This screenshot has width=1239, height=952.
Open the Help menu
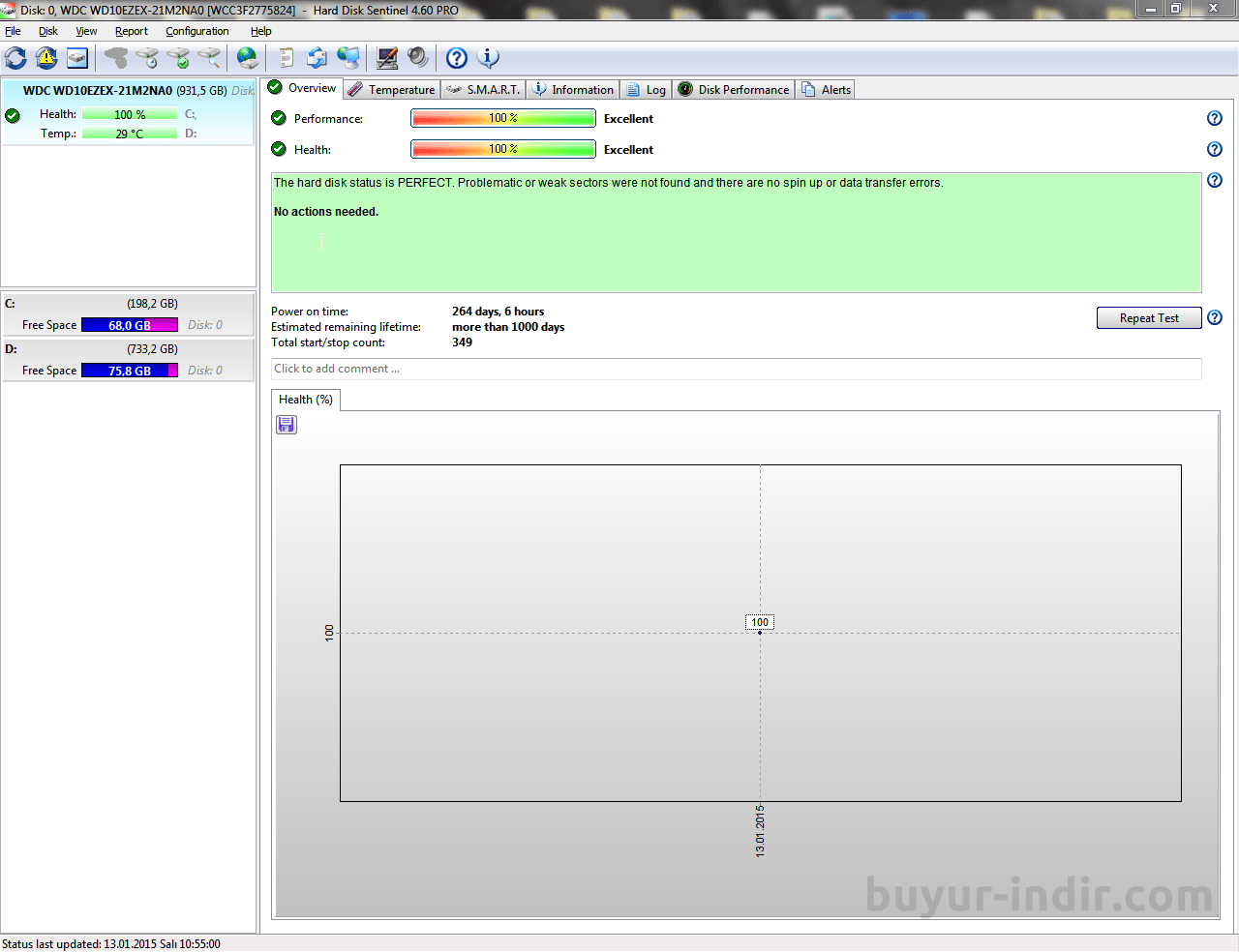[261, 31]
